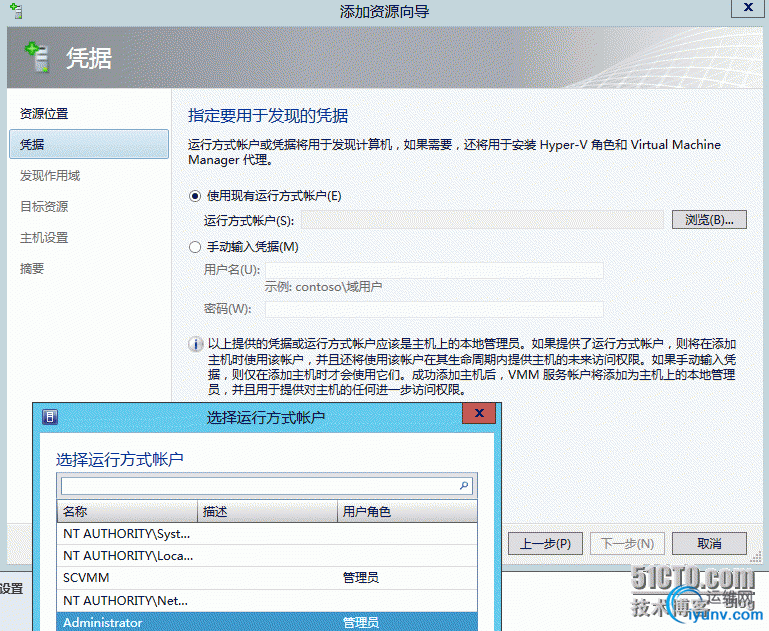Open the 目标资源 wizard step
This screenshot has width=769, height=631.
click(x=44, y=206)
